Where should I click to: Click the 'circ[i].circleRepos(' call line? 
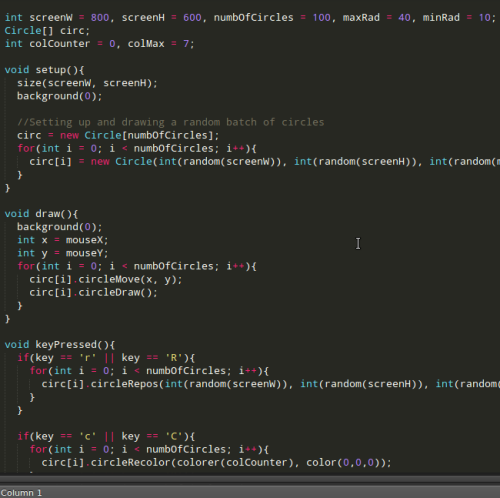(271, 384)
